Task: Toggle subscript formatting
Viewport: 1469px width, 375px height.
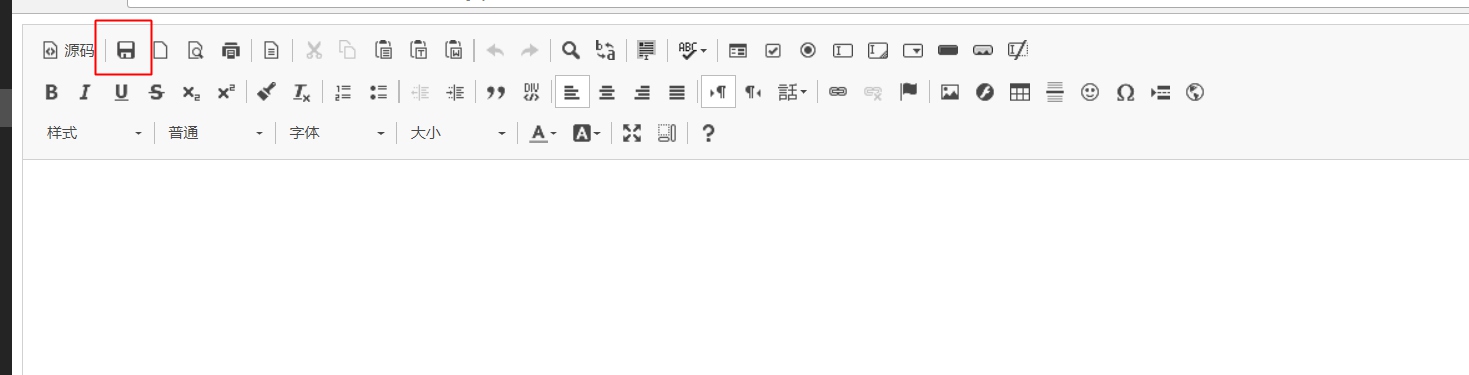Action: point(191,92)
